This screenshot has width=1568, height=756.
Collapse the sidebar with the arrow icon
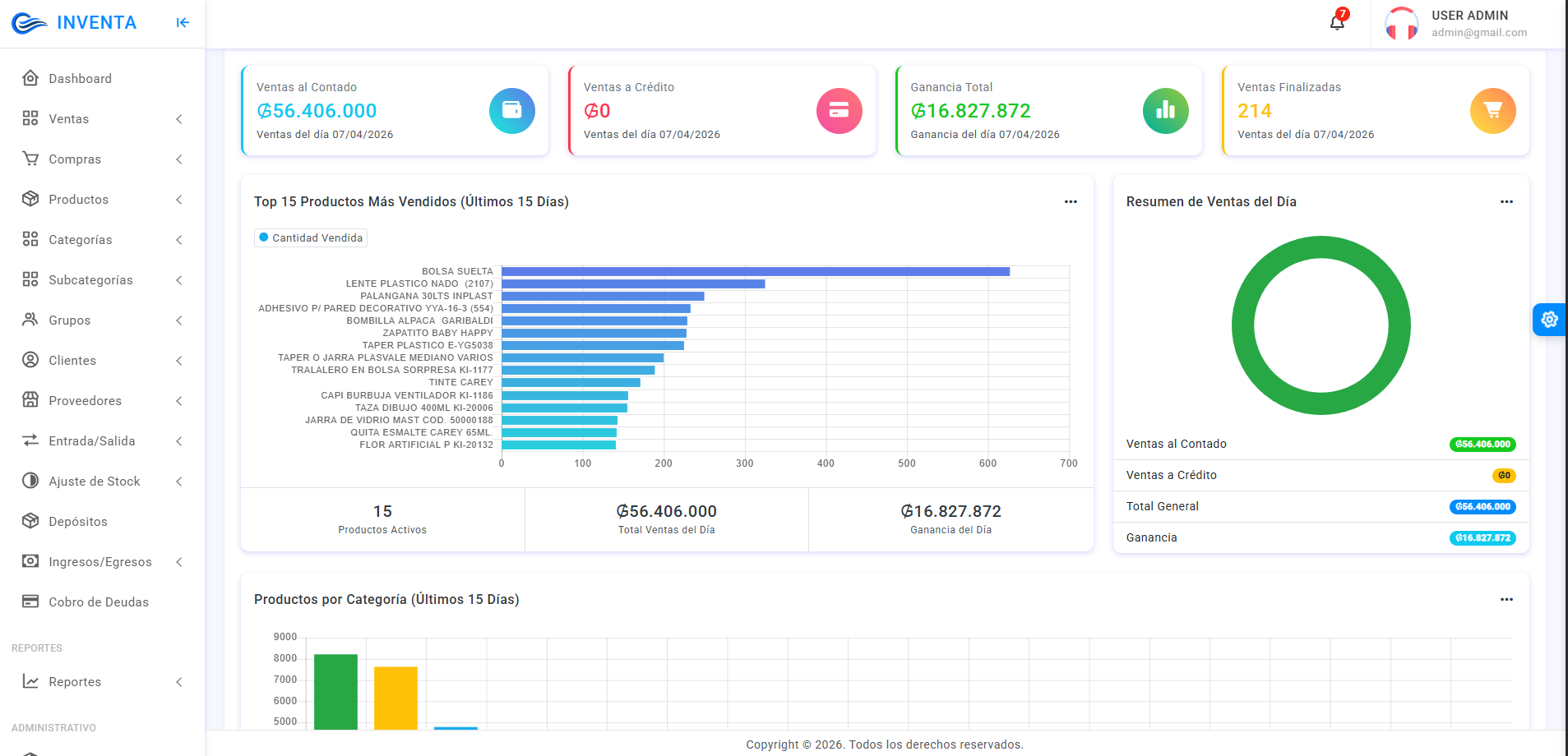[183, 23]
